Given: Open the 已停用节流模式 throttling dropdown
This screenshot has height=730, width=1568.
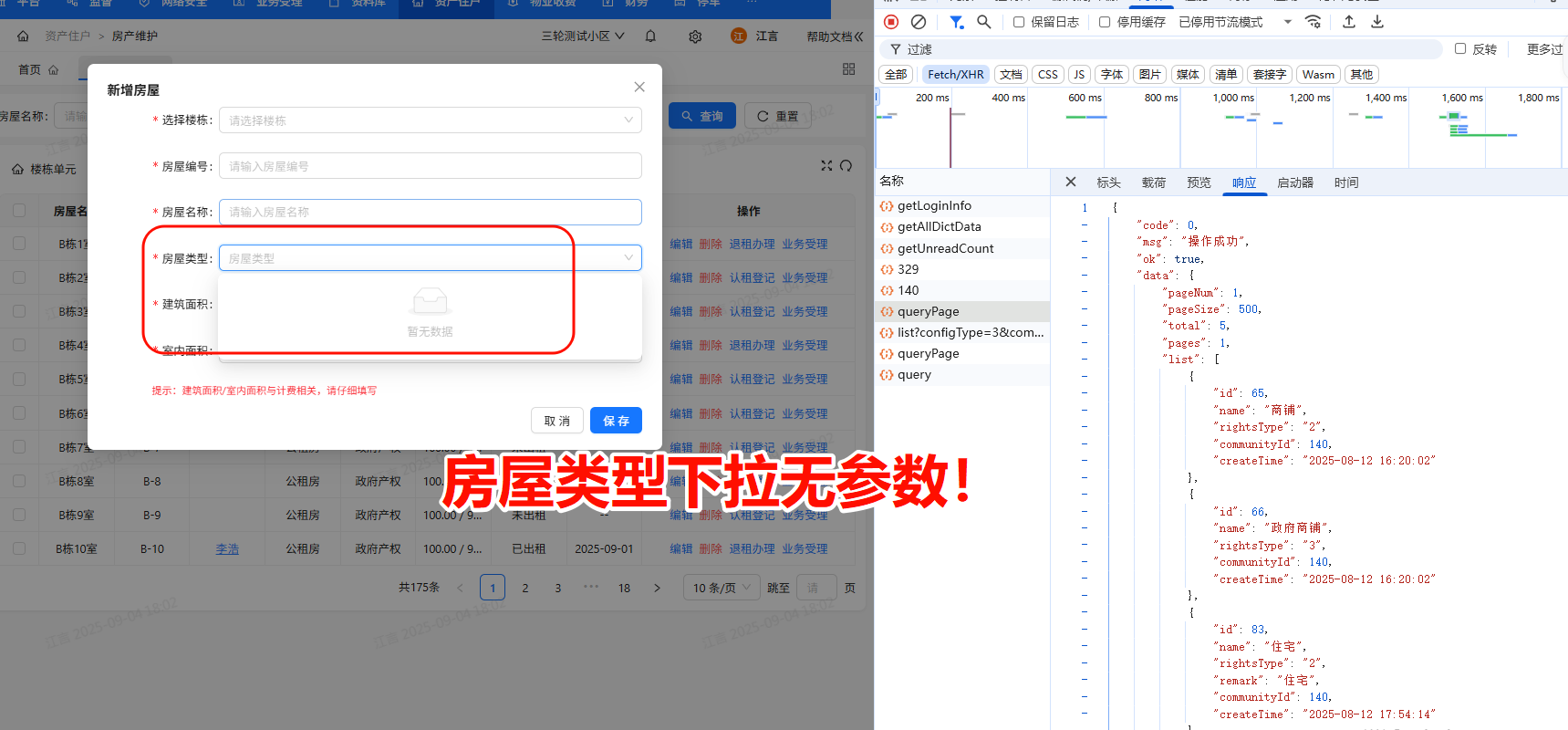Looking at the screenshot, I should pos(1235,22).
